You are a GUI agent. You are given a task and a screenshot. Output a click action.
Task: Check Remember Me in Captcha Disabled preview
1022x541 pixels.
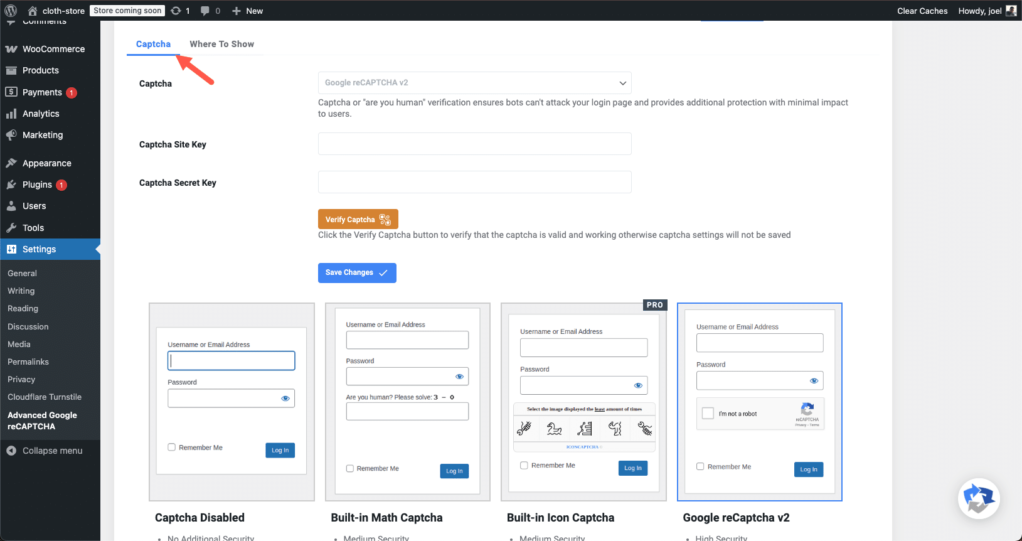pyautogui.click(x=172, y=447)
